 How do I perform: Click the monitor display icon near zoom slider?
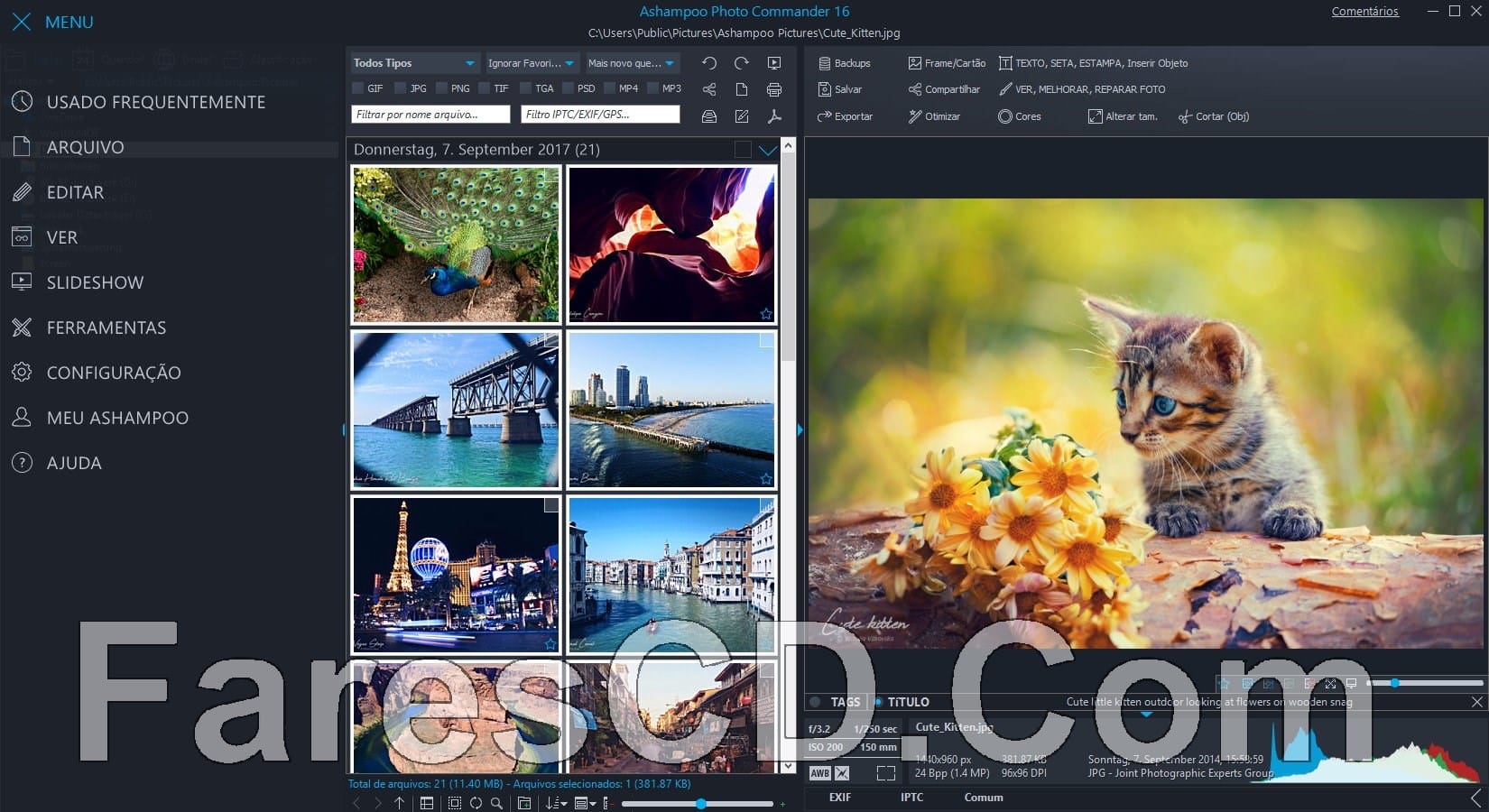click(x=1351, y=684)
